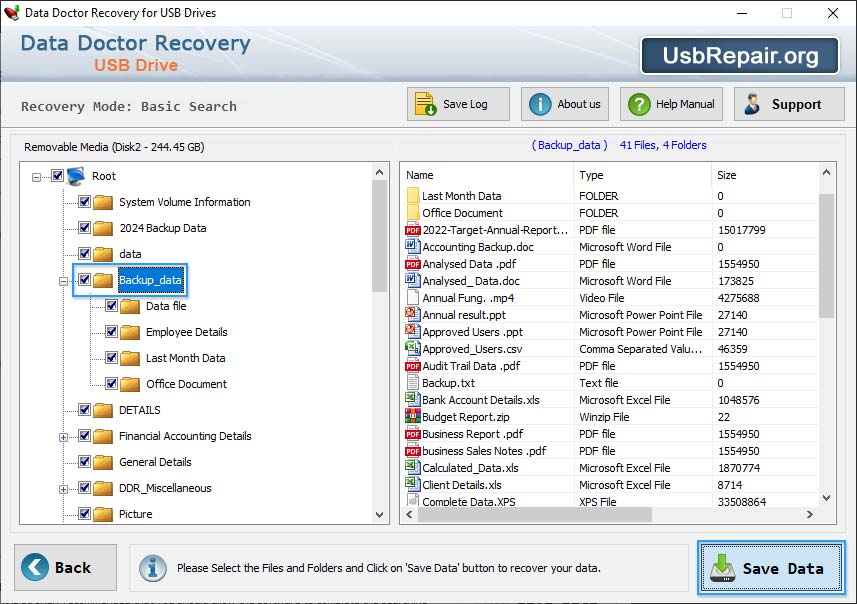Click the folder icon of Employee Details
The image size is (857, 604).
point(130,332)
